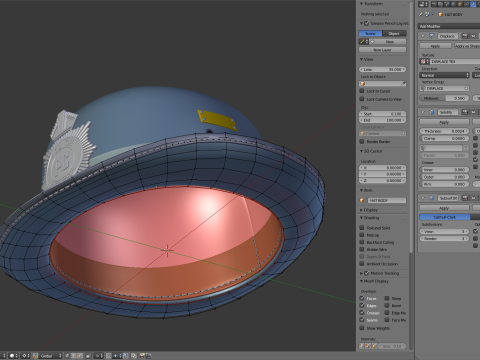Select the Catmull-Clark subdivision type
The image size is (480, 360).
pyautogui.click(x=445, y=217)
